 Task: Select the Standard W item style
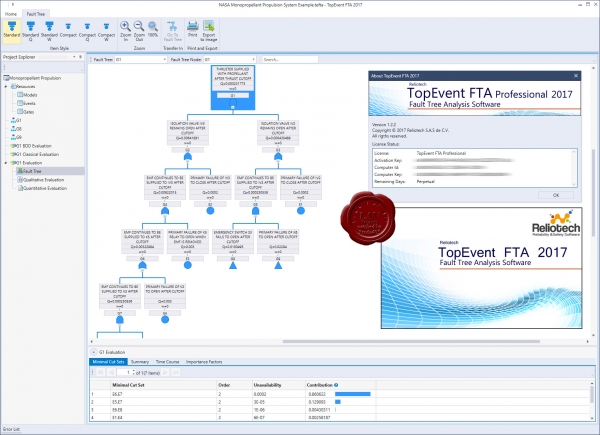pos(49,31)
